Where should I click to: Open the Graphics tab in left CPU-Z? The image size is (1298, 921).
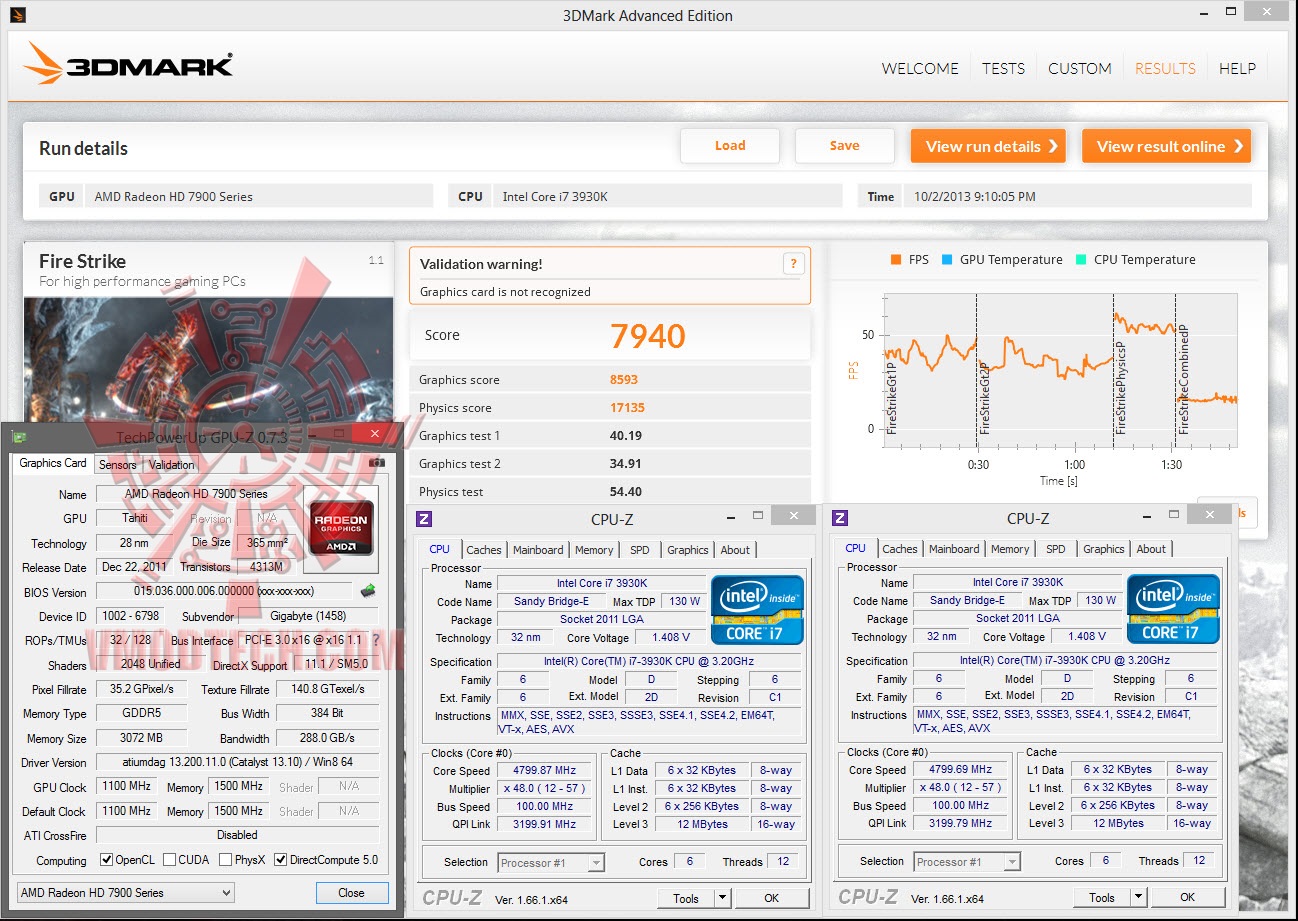688,550
